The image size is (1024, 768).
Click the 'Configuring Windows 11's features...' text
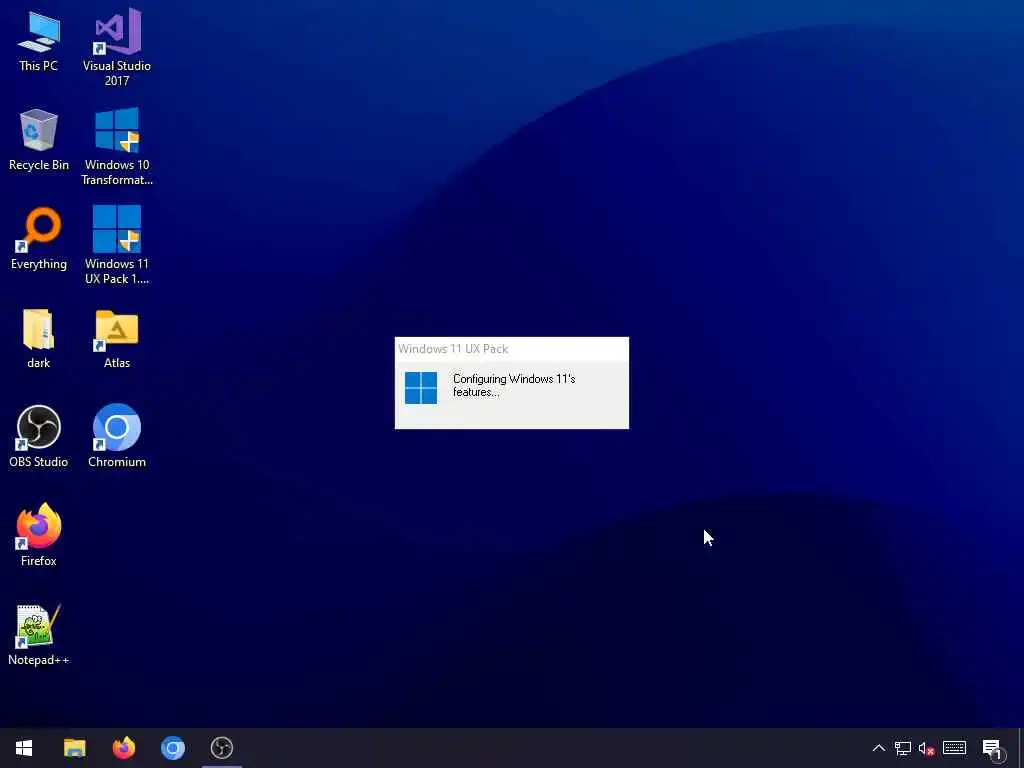click(514, 385)
